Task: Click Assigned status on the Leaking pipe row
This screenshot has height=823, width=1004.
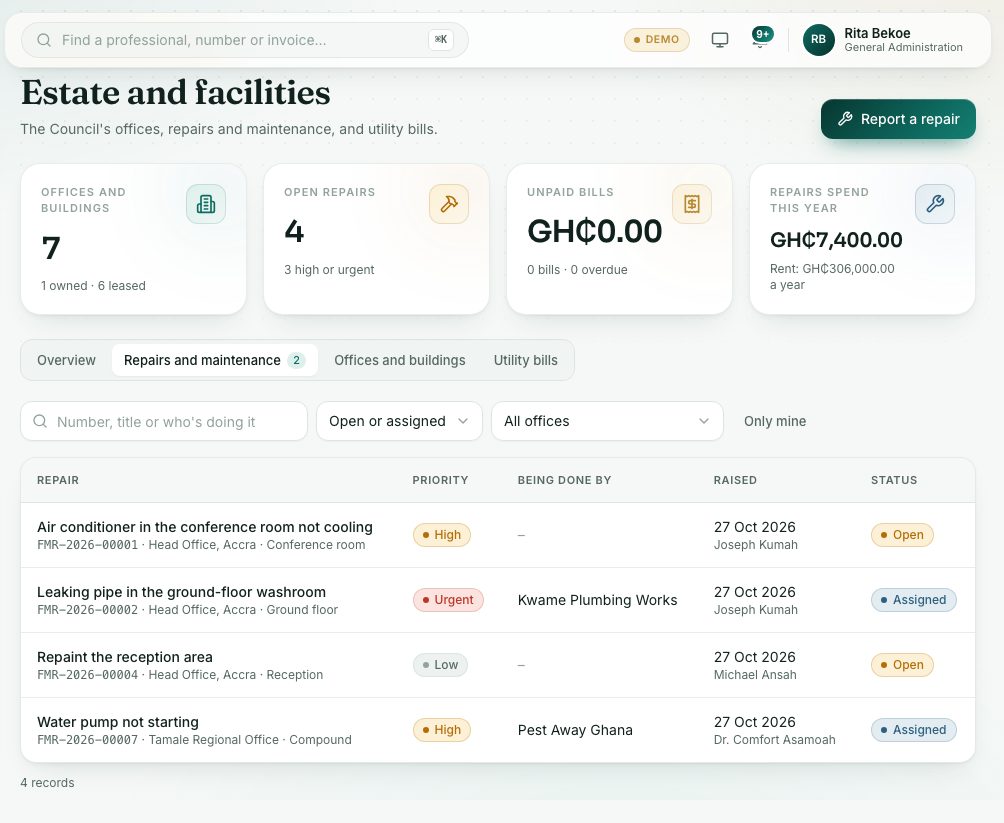Action: (x=913, y=599)
